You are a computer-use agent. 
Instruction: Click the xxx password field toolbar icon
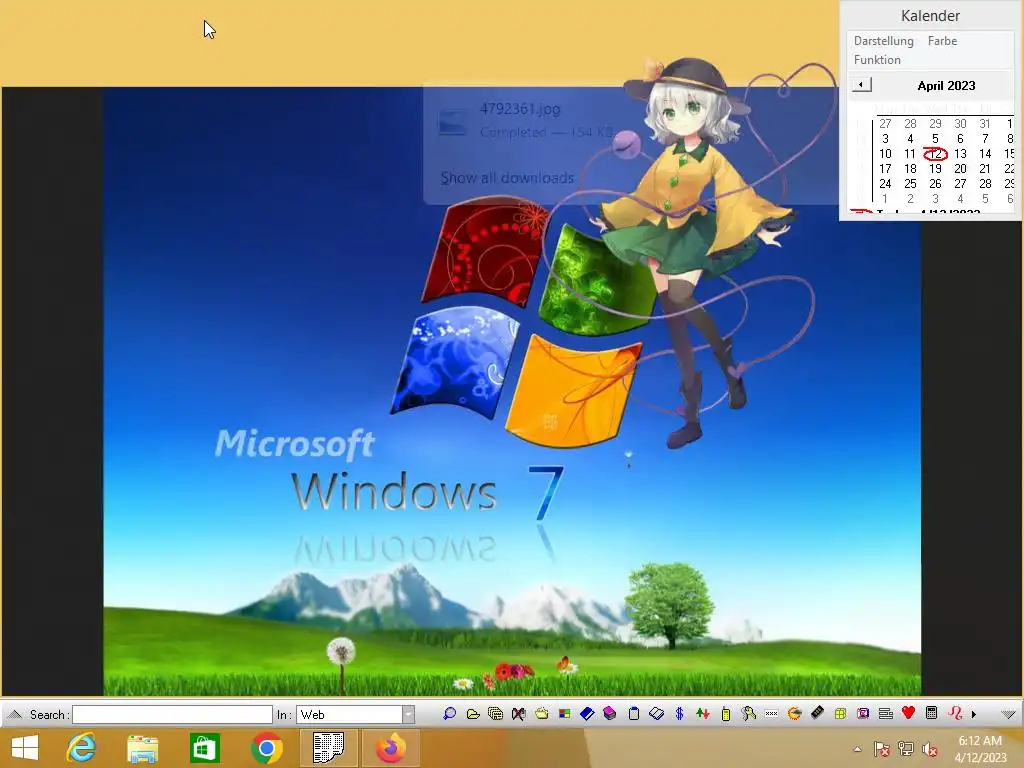pos(771,714)
